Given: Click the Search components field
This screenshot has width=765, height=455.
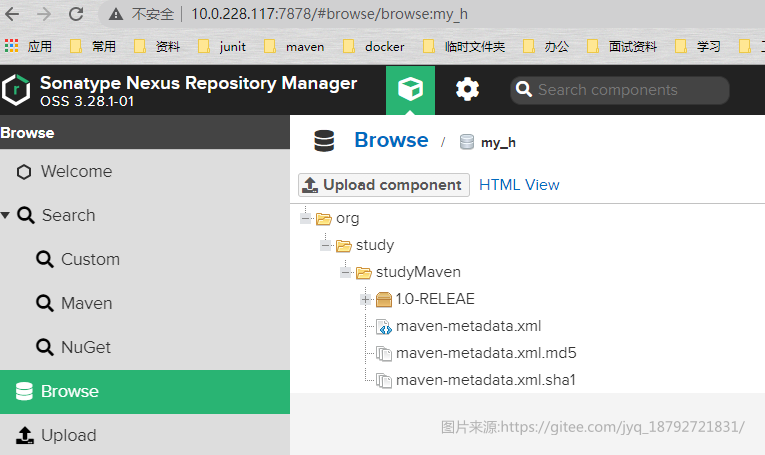Looking at the screenshot, I should (x=620, y=90).
